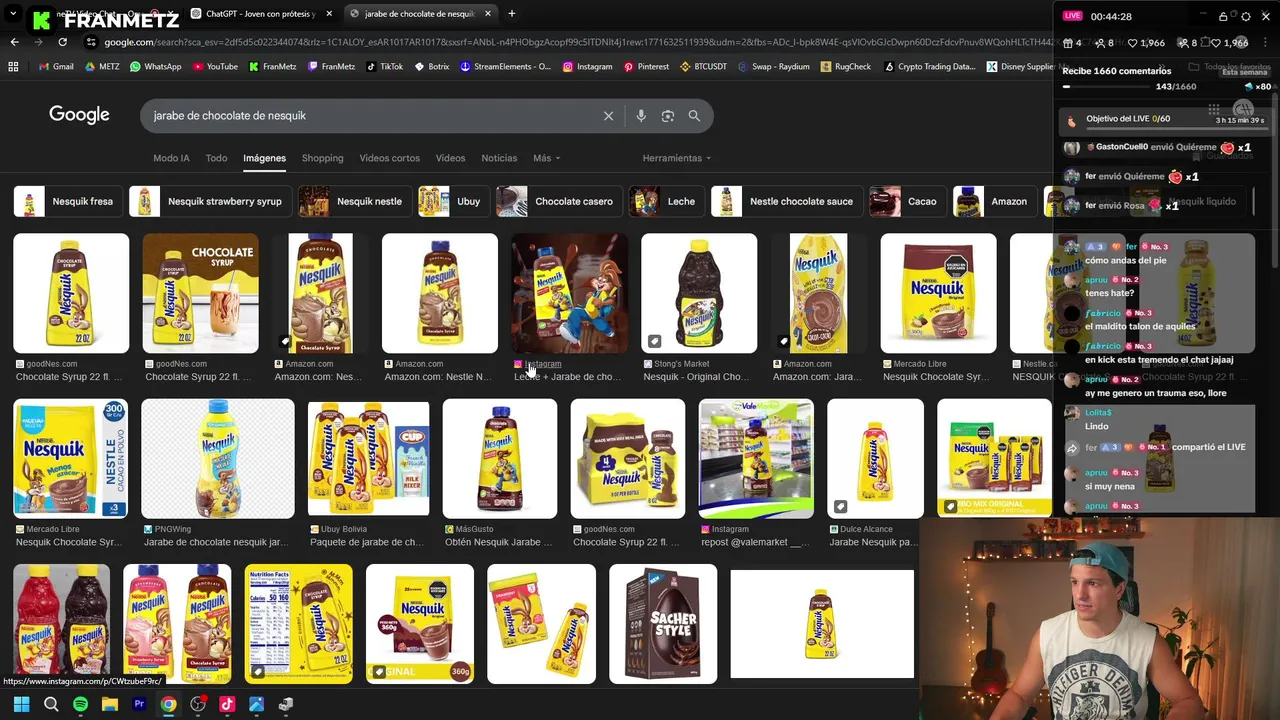Open the Ubuy Bolivia syrup pack image
Screen dimensions: 1280x720
click(368, 458)
